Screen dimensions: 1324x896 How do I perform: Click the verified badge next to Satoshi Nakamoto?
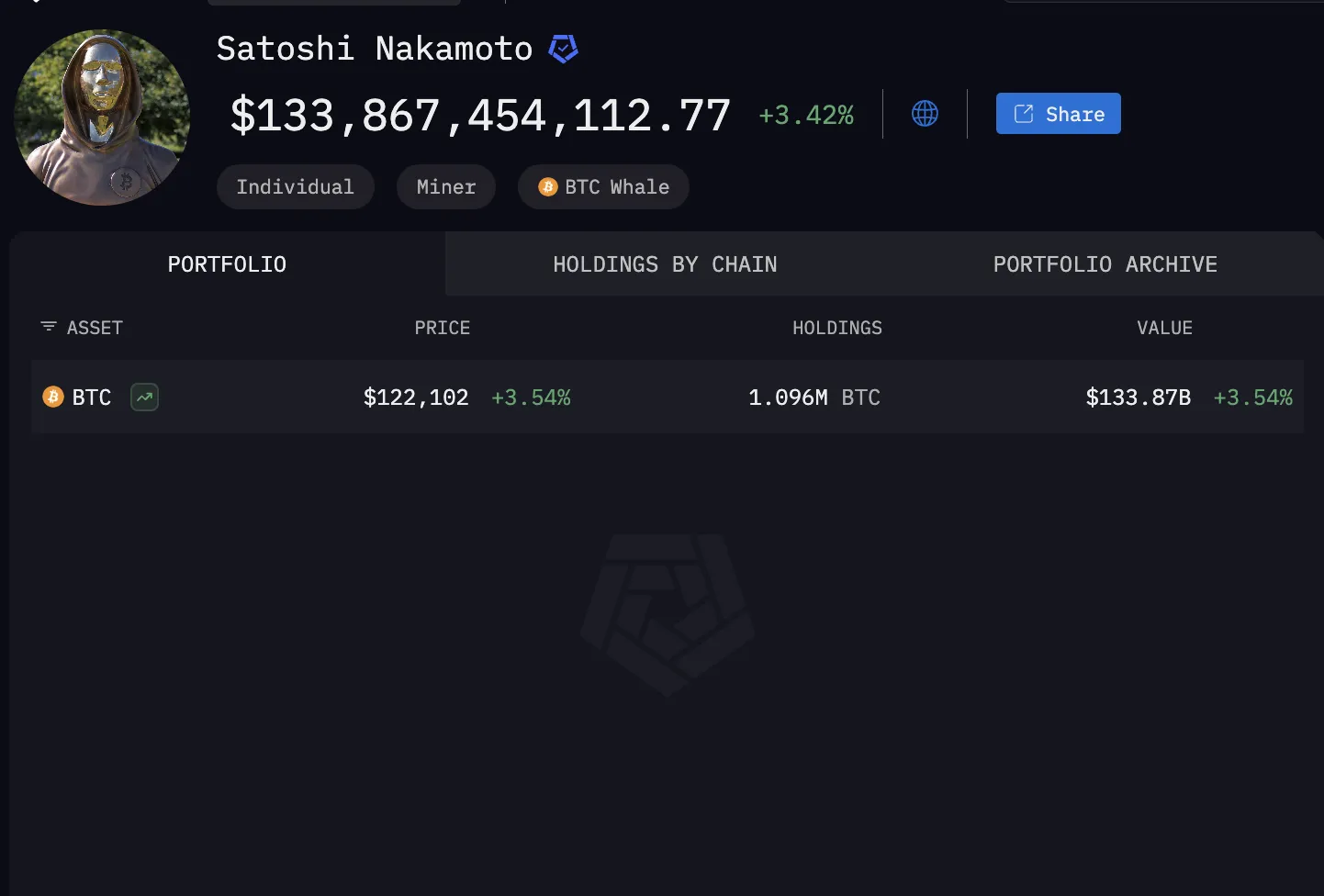(563, 48)
